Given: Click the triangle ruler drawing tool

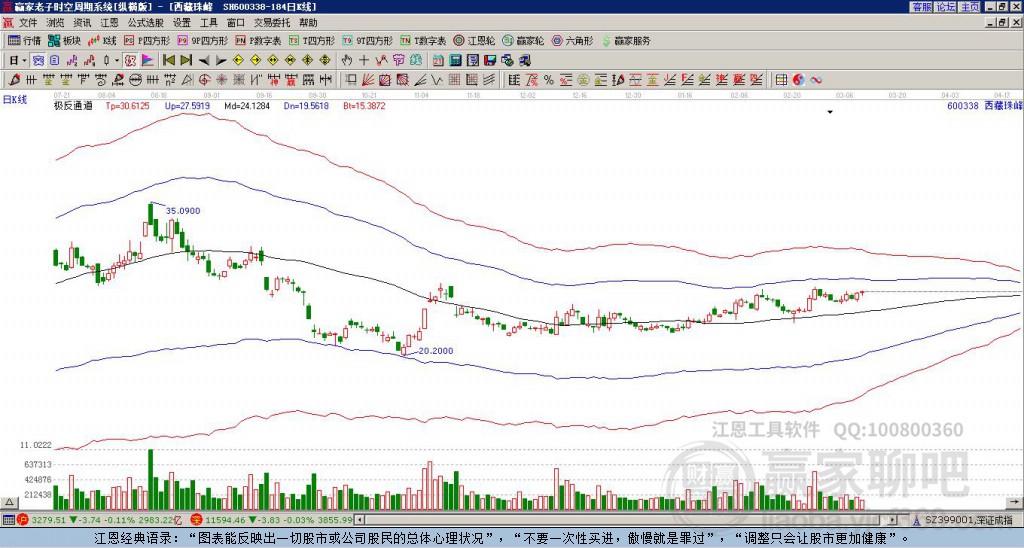Looking at the screenshot, I should tap(187, 80).
